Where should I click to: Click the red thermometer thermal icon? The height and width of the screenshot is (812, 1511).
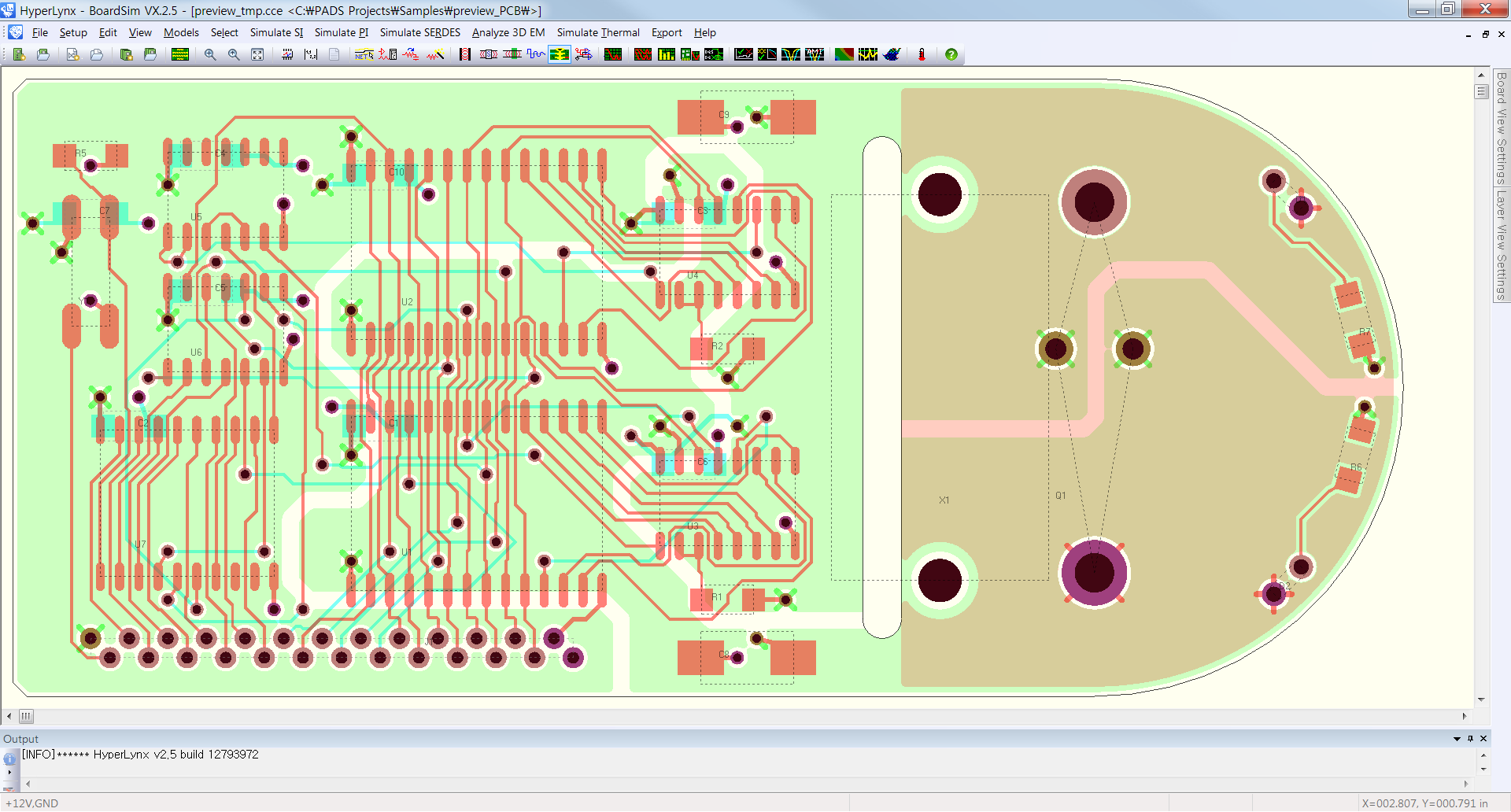pyautogui.click(x=922, y=54)
